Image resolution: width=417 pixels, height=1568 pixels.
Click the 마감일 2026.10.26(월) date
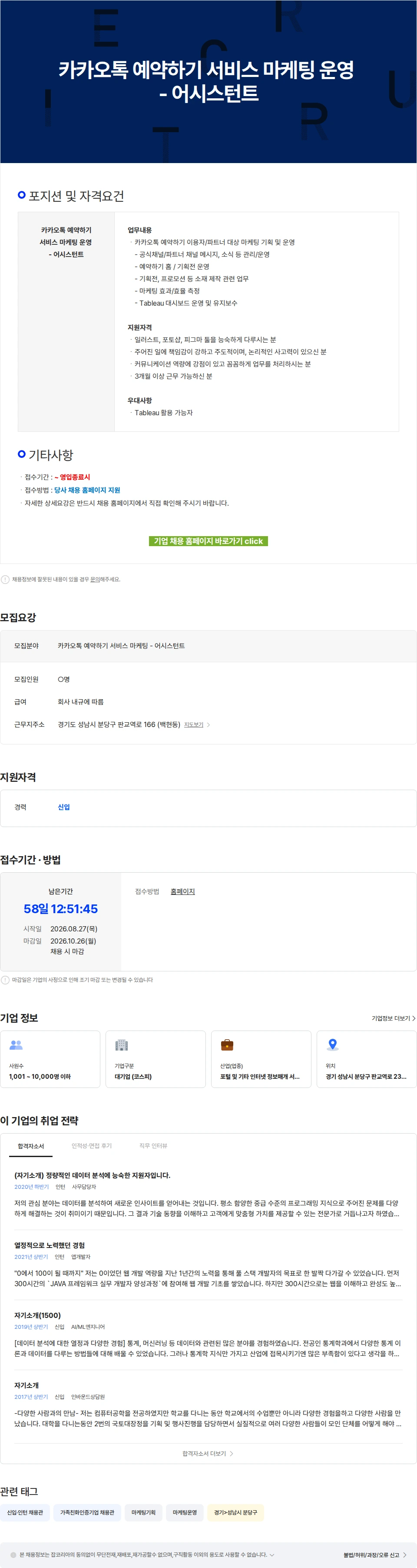(x=73, y=941)
